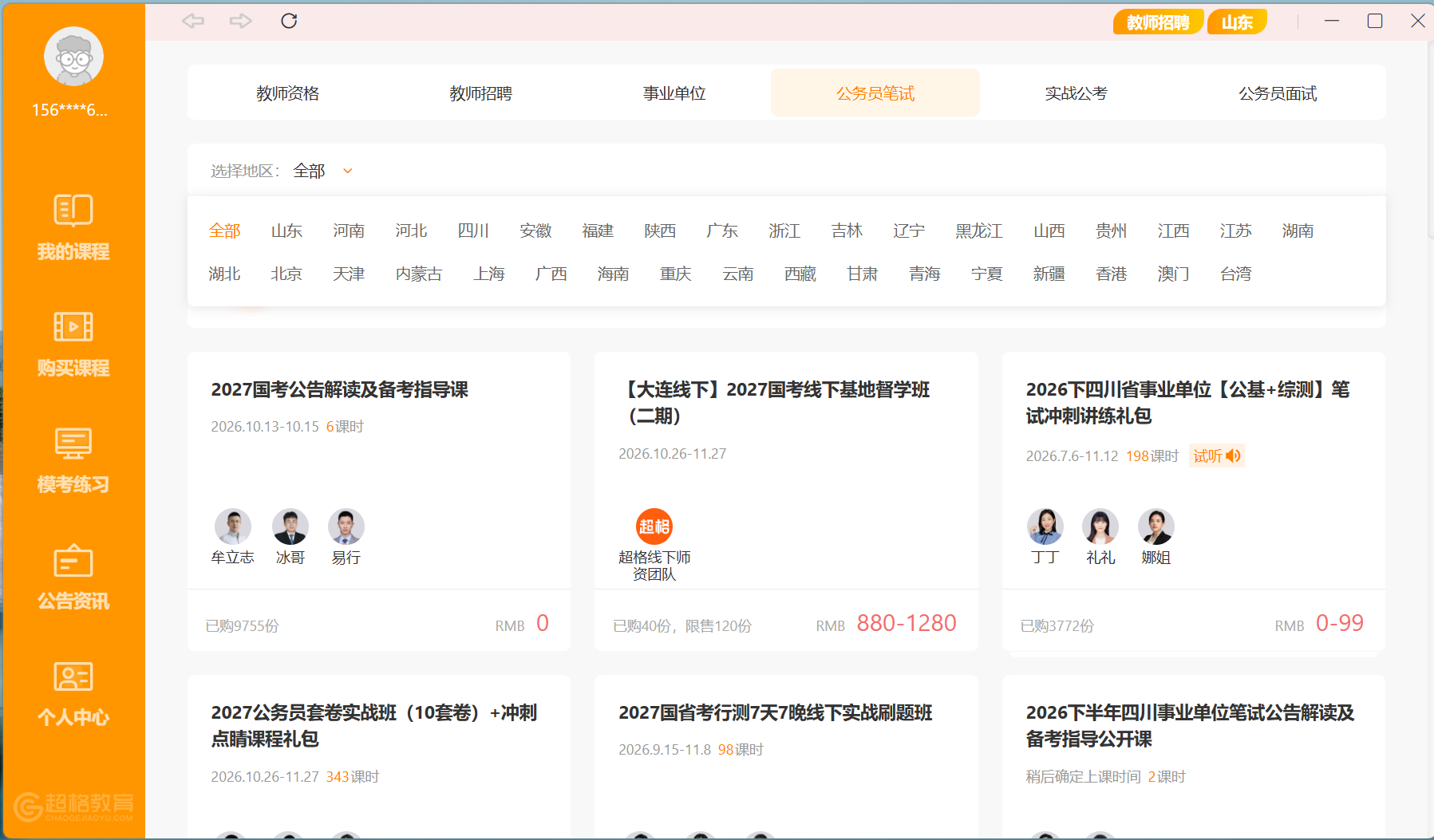Choose region 四川
1434x840 pixels.
[x=473, y=231]
